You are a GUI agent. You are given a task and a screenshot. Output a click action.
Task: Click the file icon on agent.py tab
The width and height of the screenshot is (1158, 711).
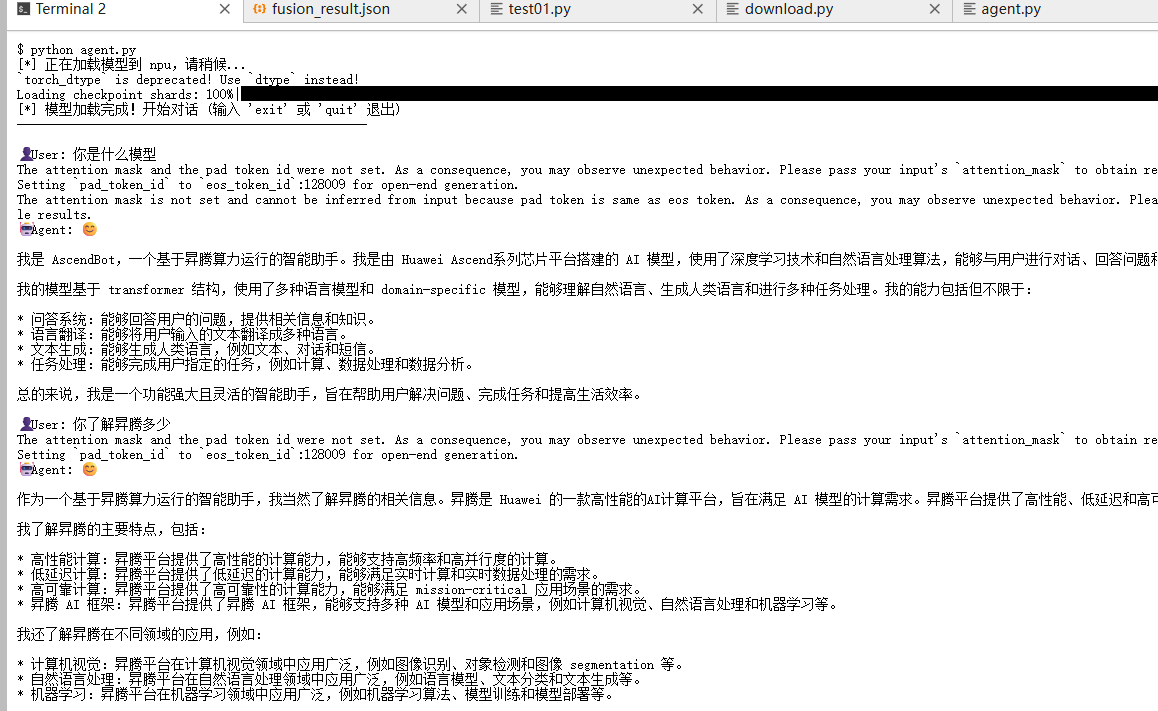pos(970,10)
